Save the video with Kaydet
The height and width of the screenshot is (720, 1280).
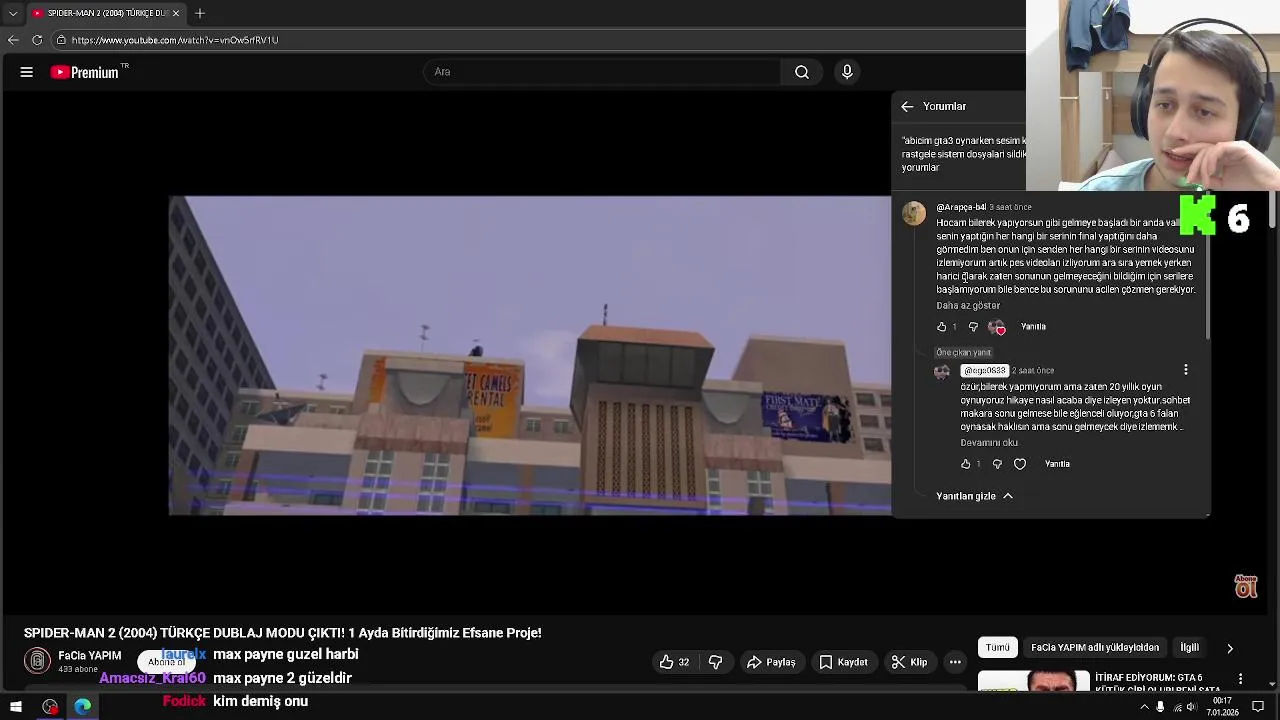click(843, 662)
